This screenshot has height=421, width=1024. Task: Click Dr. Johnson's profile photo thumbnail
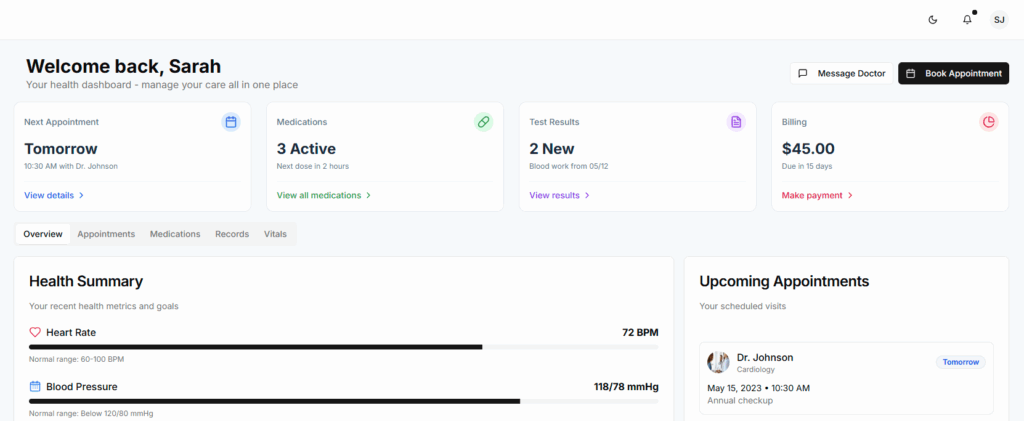tap(718, 362)
